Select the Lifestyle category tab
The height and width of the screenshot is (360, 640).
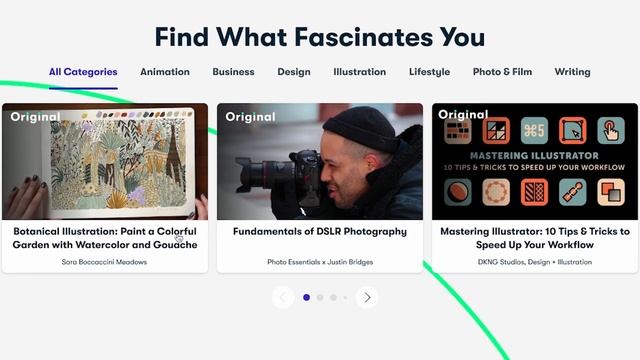tap(429, 72)
